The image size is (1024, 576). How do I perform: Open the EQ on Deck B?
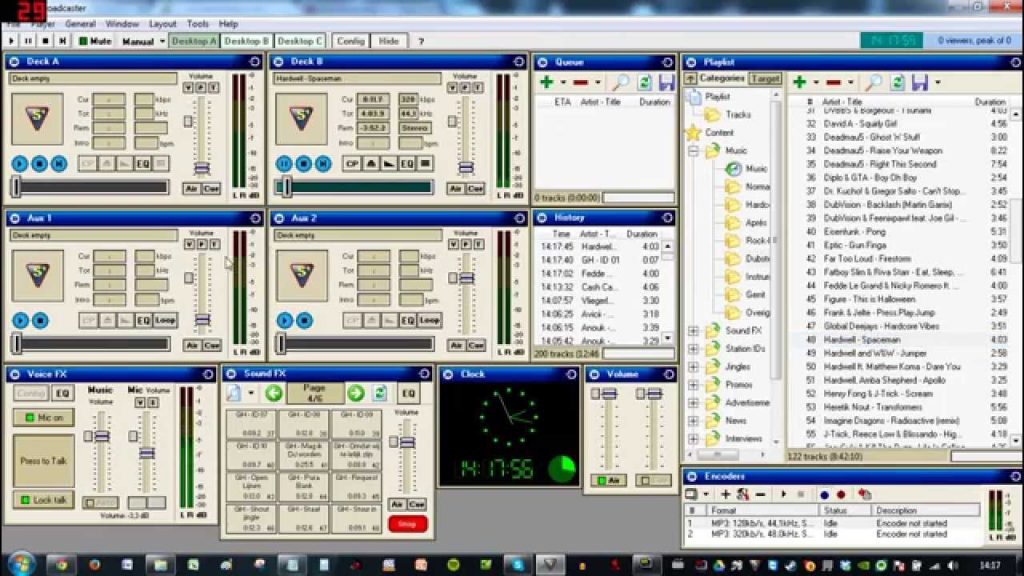(x=406, y=164)
